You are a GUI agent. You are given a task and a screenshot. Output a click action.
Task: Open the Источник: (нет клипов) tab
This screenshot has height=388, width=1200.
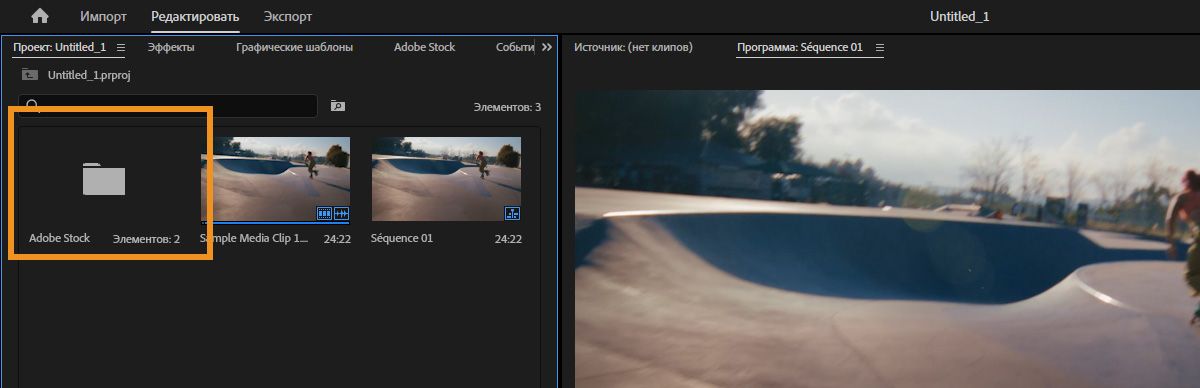633,47
